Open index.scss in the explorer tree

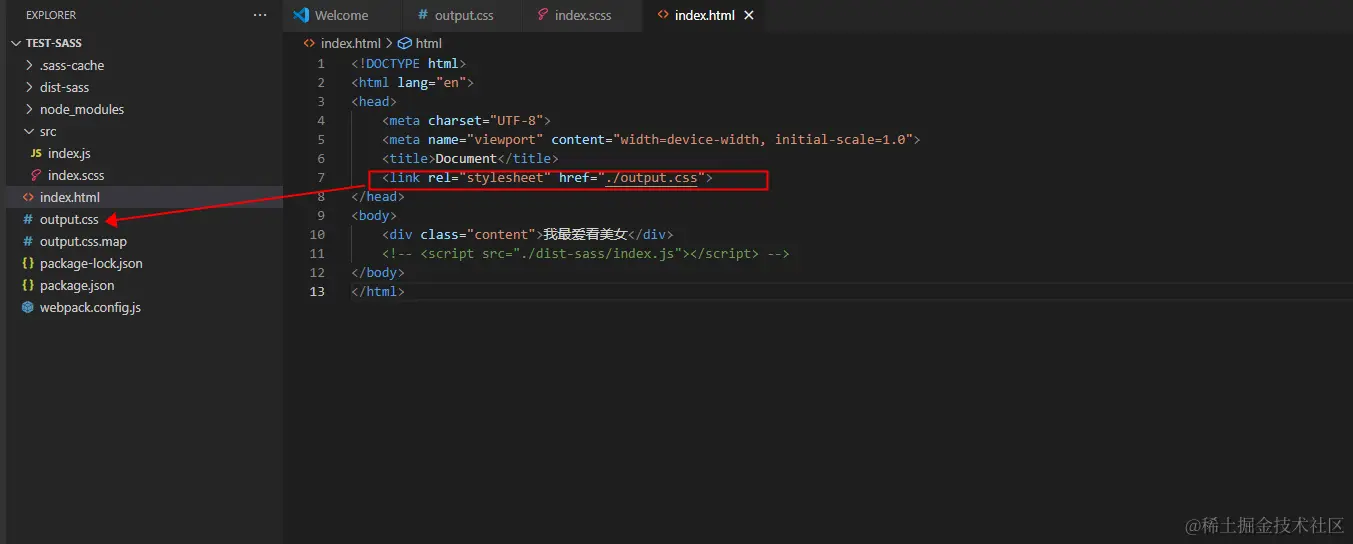[x=76, y=175]
